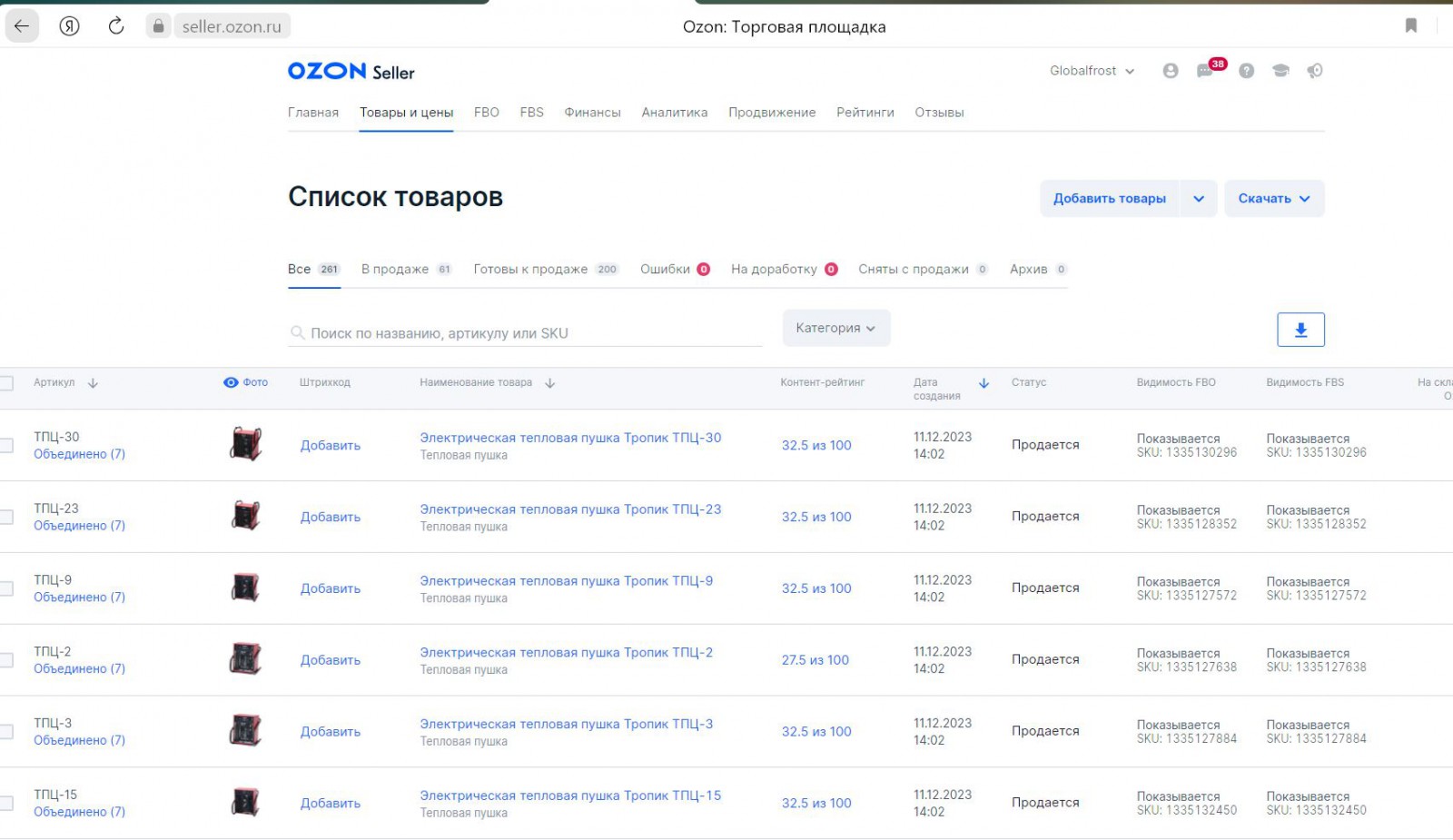Image resolution: width=1453 pixels, height=840 pixels.
Task: Open the Скачать dropdown
Action: pyautogui.click(x=1274, y=199)
